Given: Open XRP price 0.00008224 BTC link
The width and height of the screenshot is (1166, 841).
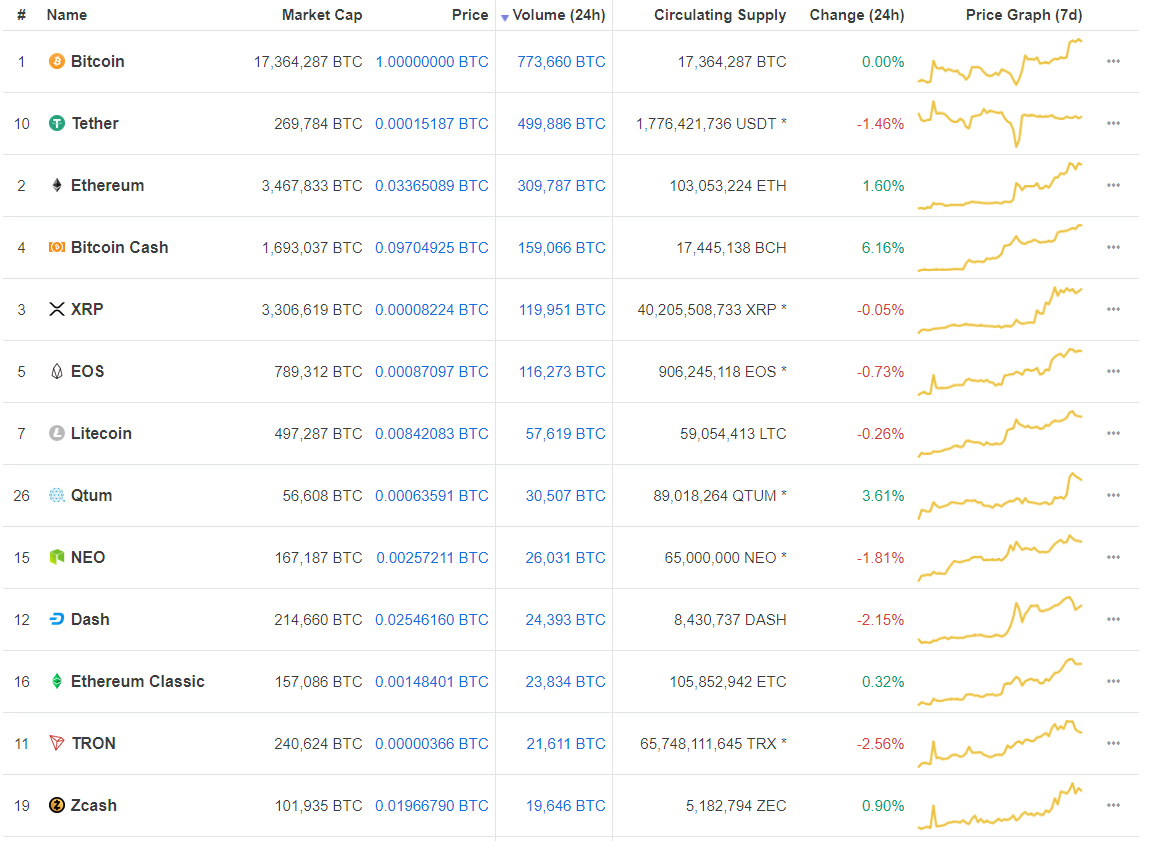Looking at the screenshot, I should (x=431, y=309).
